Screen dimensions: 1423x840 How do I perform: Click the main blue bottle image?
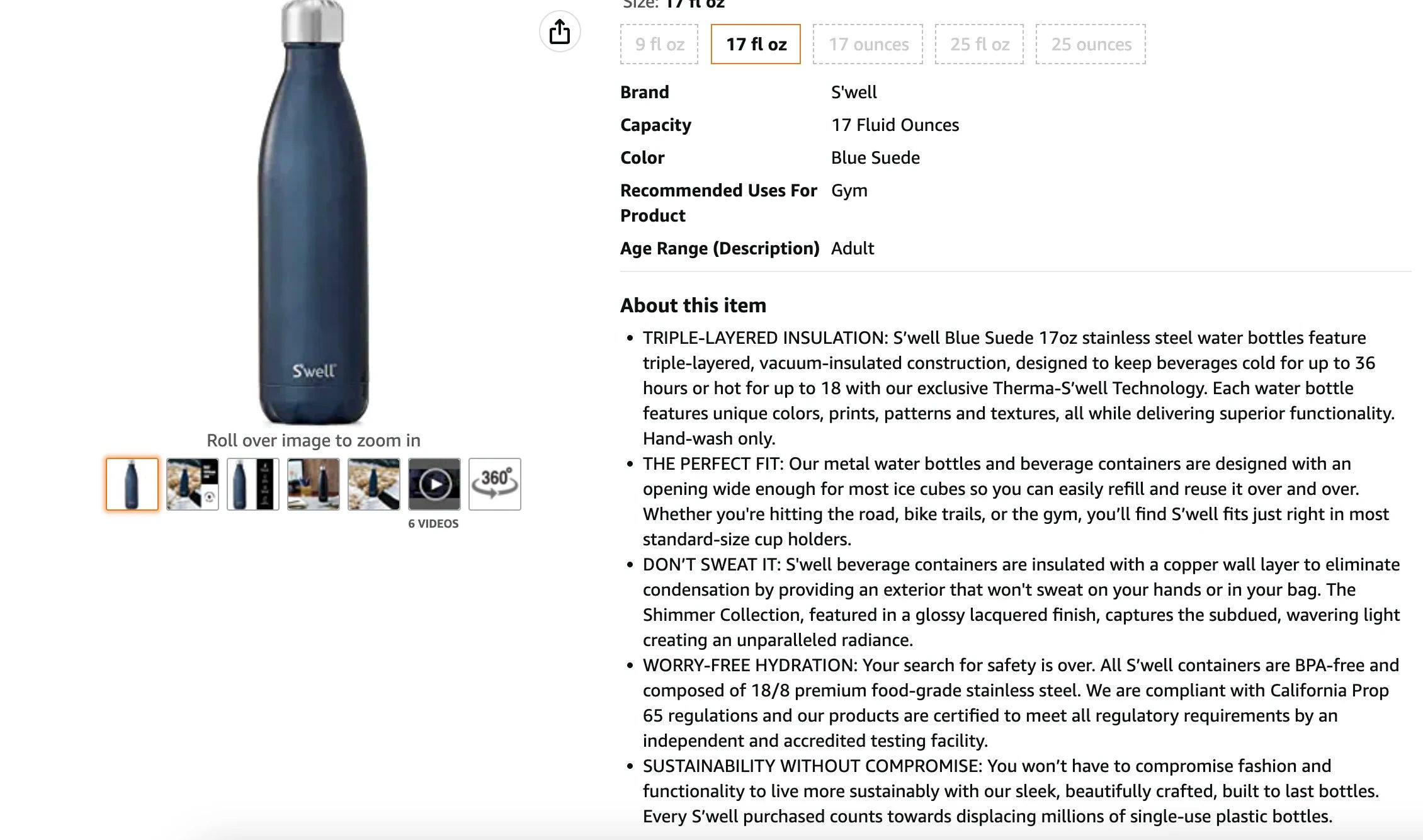pos(313,212)
